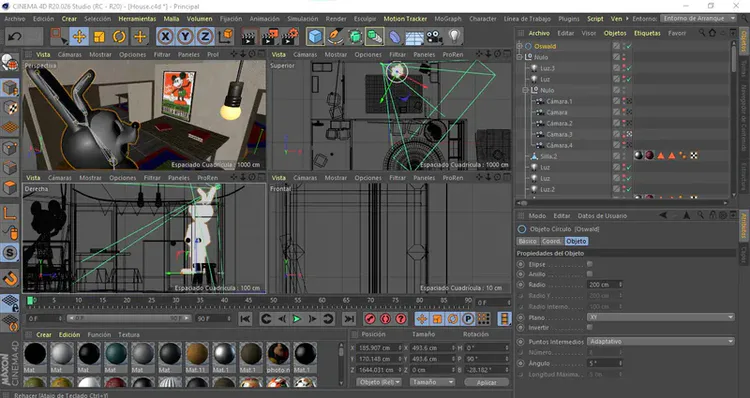Screen dimensions: 750x398
Task: Click the Radio value field
Action: (605, 285)
